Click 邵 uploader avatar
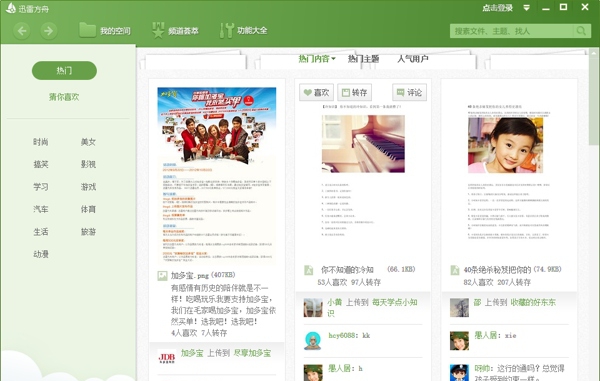Image resolution: width=600 pixels, height=381 pixels. 459,308
